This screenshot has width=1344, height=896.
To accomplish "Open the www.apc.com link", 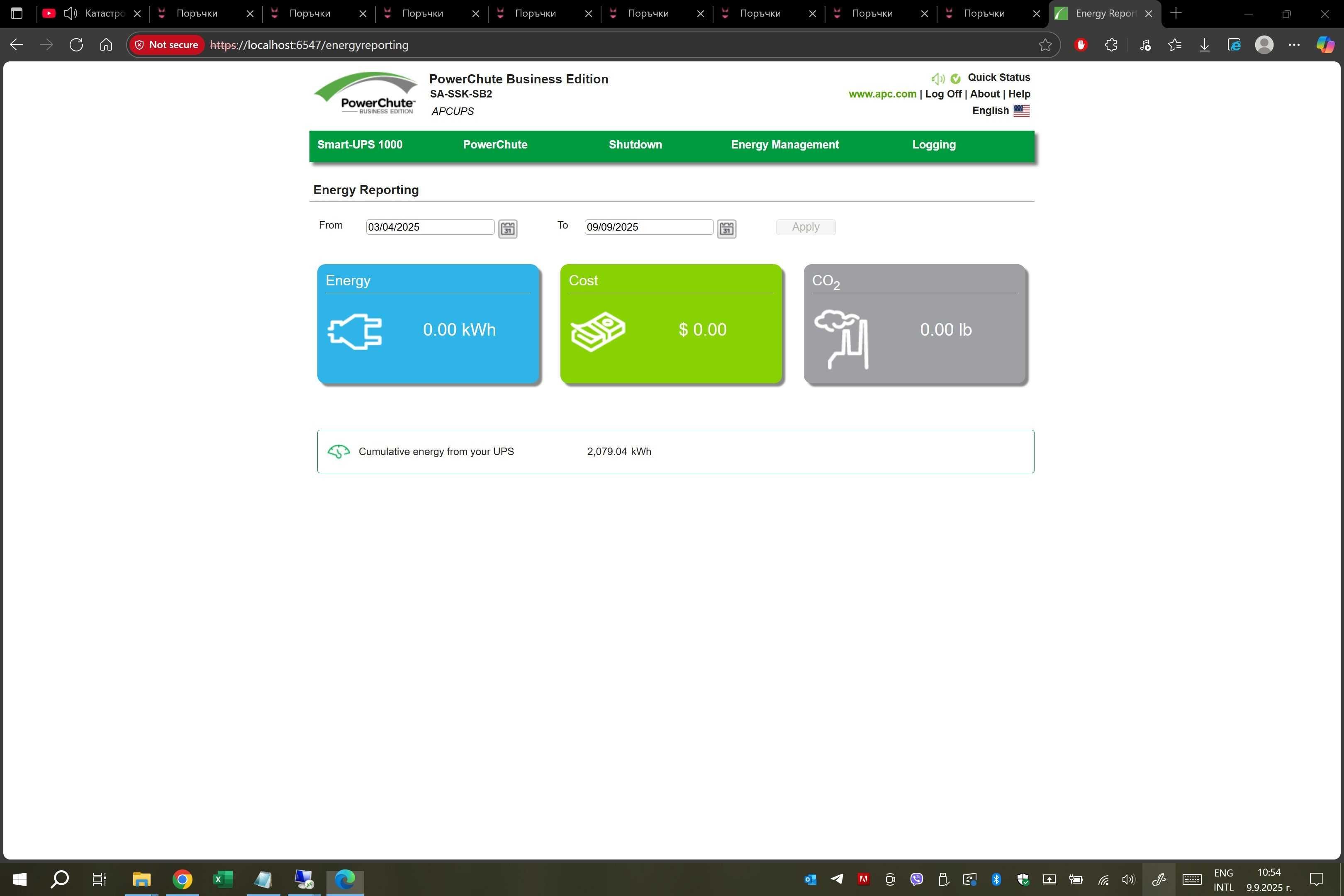I will click(882, 94).
